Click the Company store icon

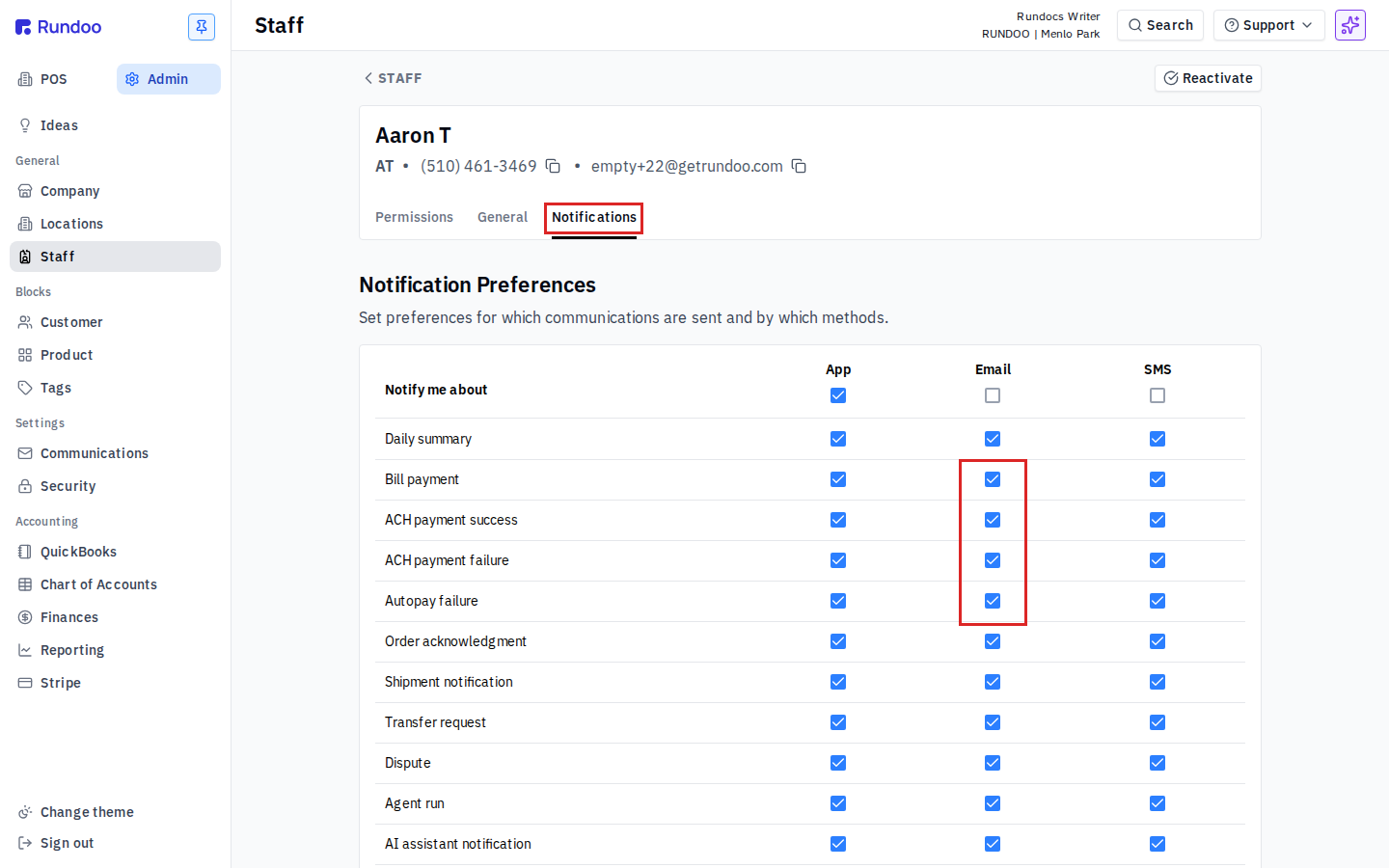[x=25, y=191]
